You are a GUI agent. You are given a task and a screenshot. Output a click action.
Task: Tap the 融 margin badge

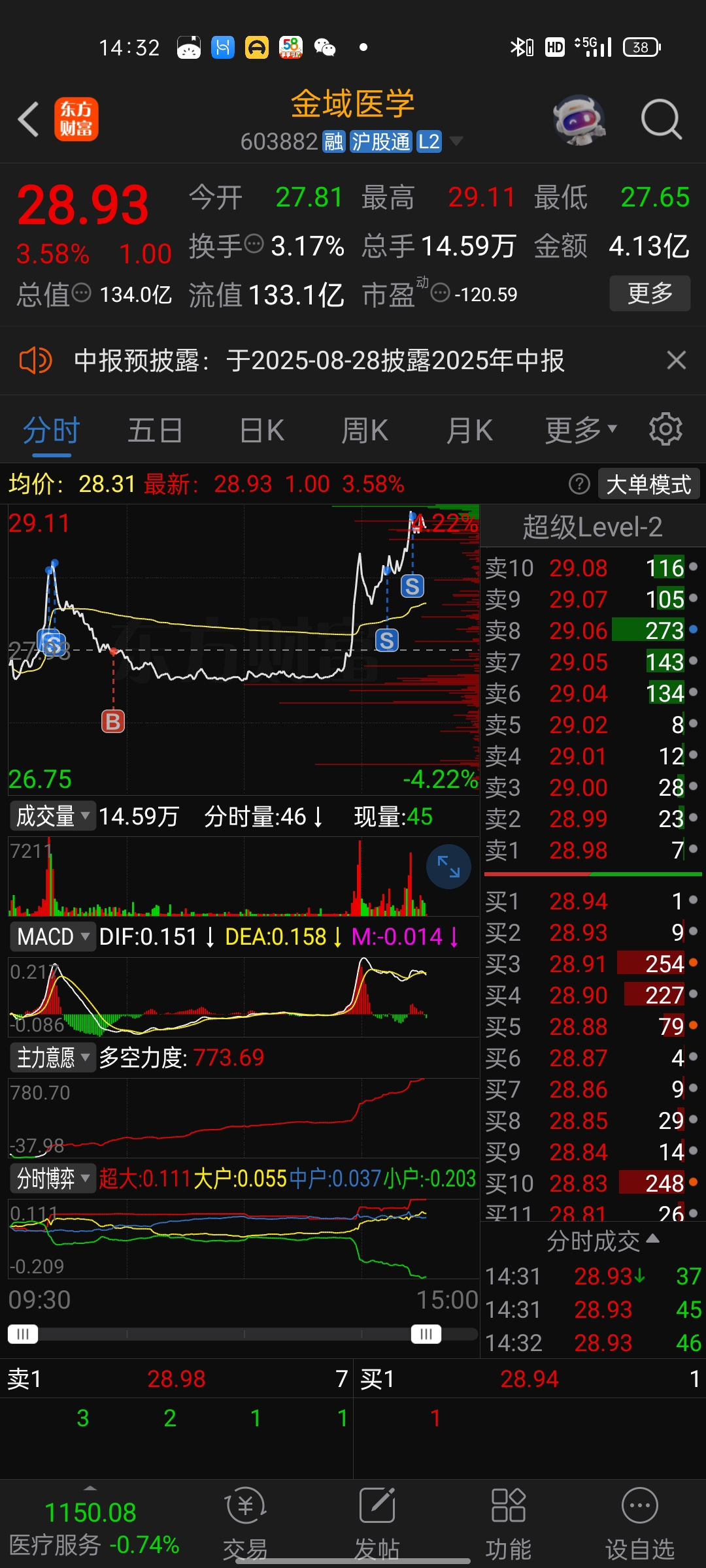(x=333, y=142)
